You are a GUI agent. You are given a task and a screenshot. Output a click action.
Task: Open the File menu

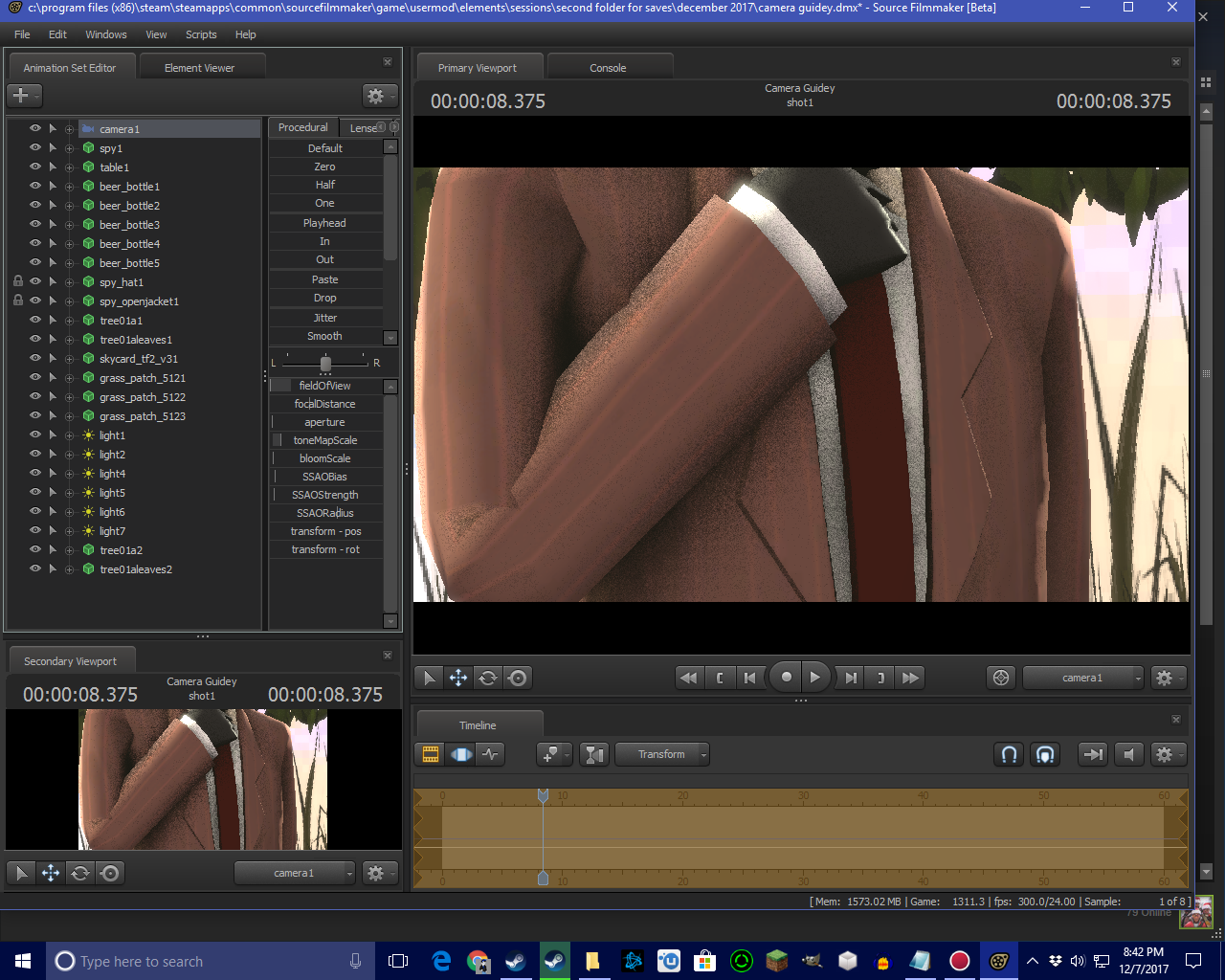pos(22,34)
